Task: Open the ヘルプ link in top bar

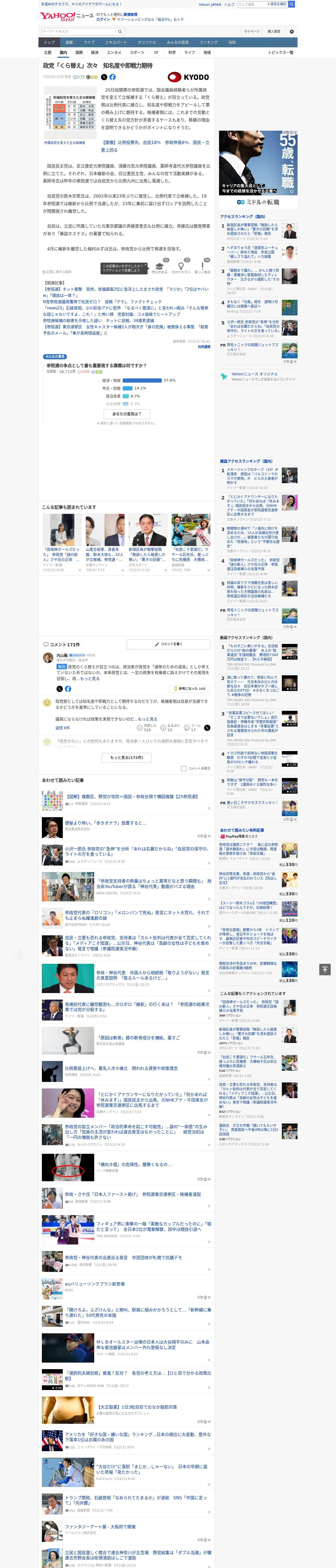Action: click(229, 4)
